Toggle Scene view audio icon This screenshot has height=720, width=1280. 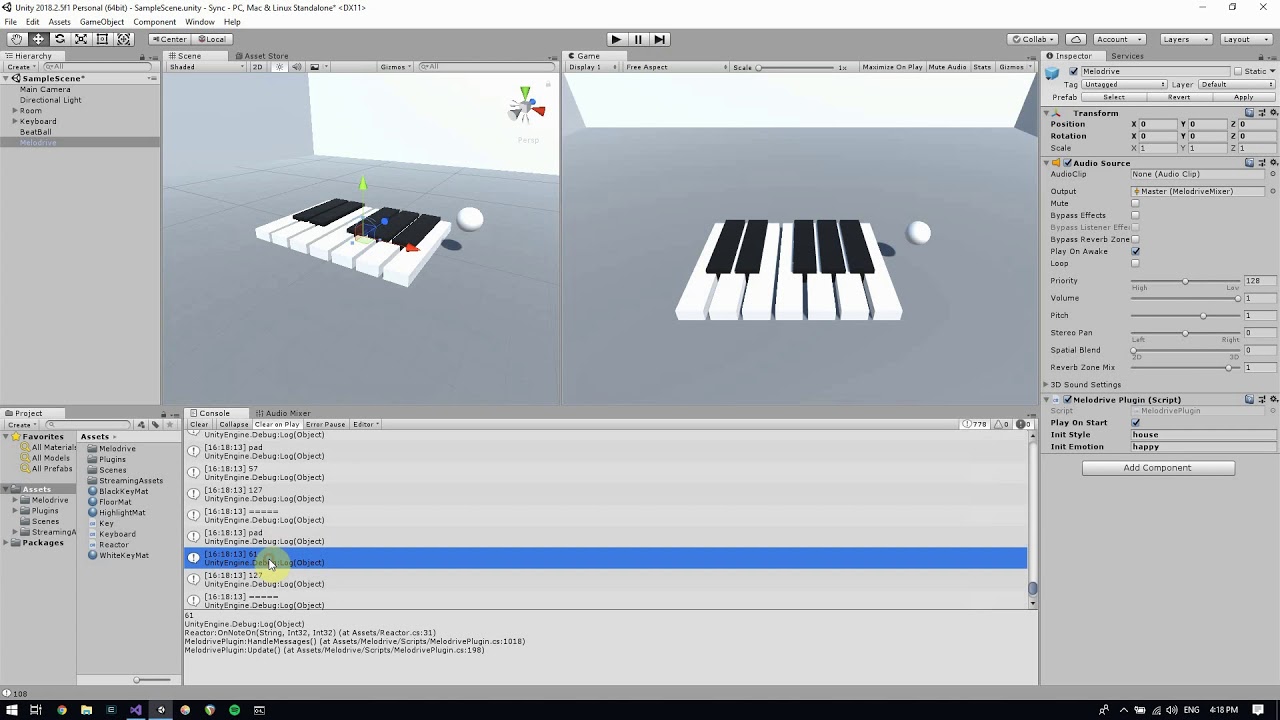(x=297, y=67)
